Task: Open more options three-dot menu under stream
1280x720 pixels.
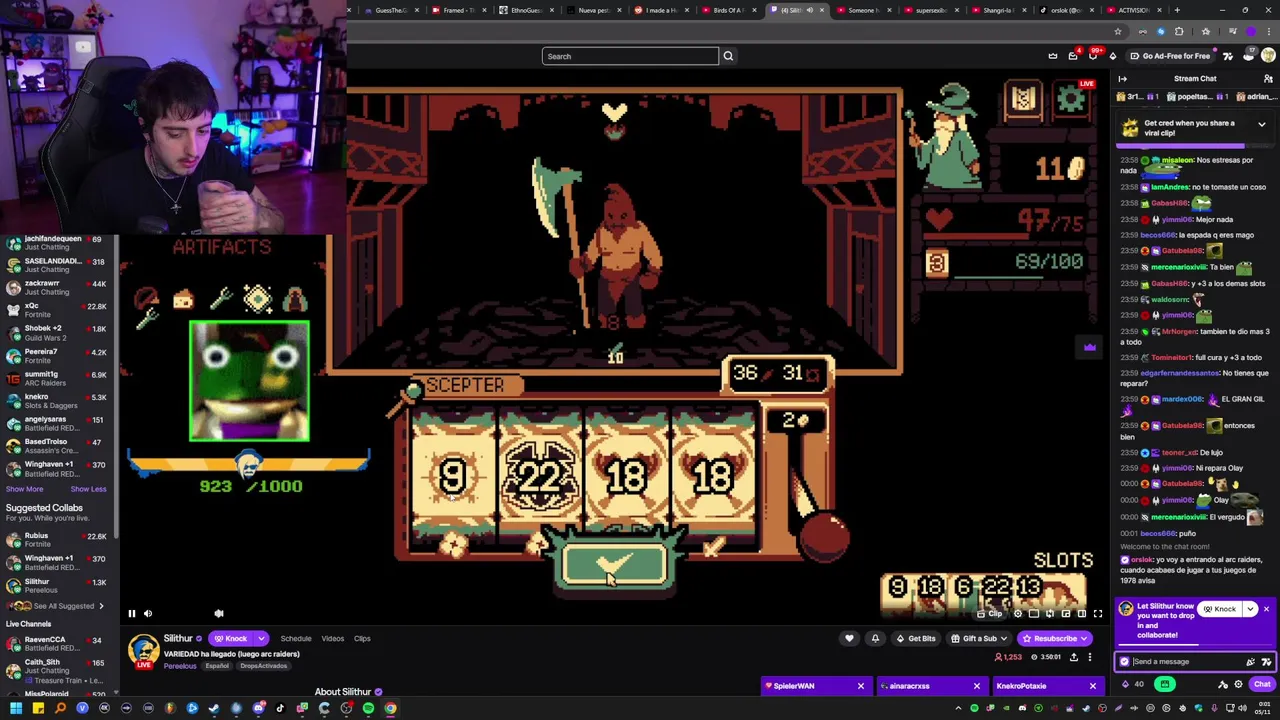Action: pos(1089,657)
